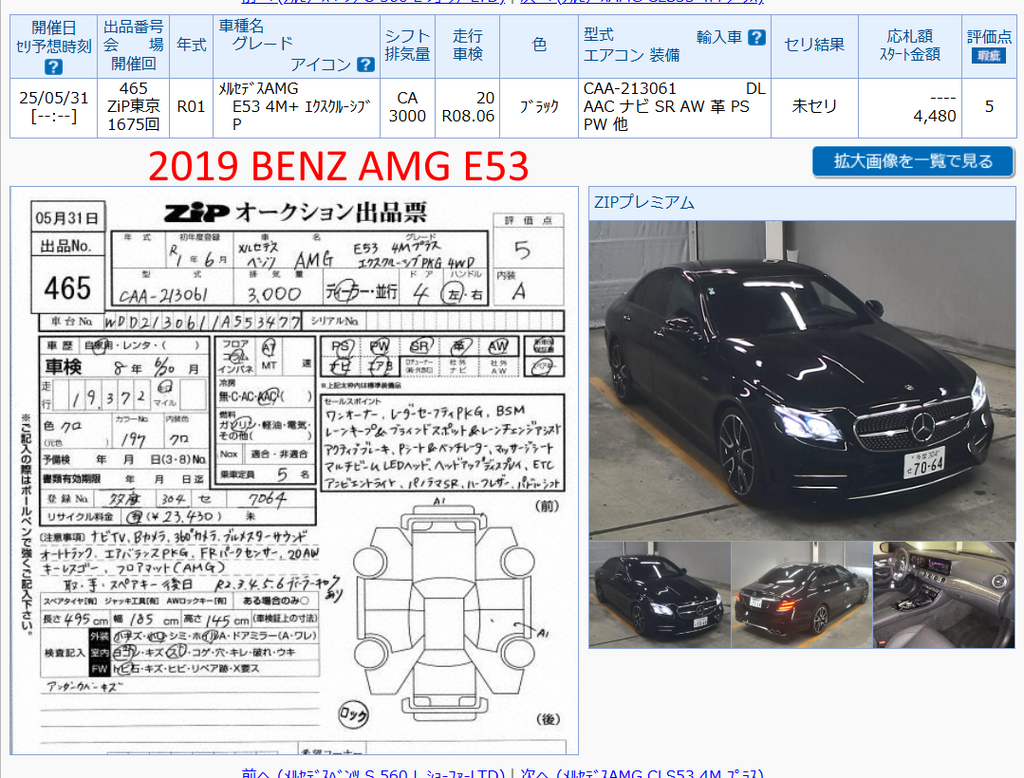This screenshot has height=778, width=1024.
Task: Click the ZIPプレミアム panel title
Action: pyautogui.click(x=644, y=203)
